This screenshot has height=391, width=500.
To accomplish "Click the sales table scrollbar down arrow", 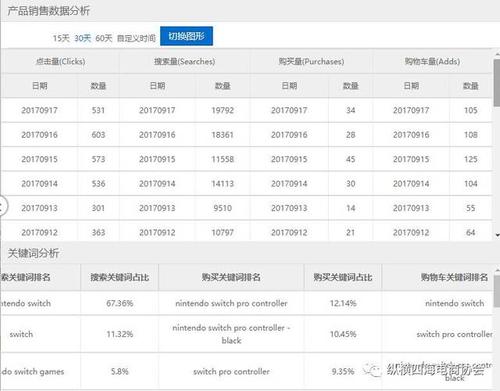I will 497,235.
